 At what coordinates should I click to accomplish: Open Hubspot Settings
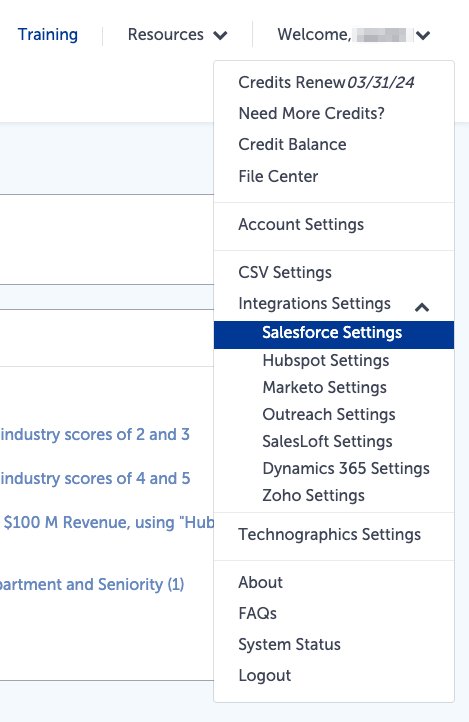pos(326,361)
